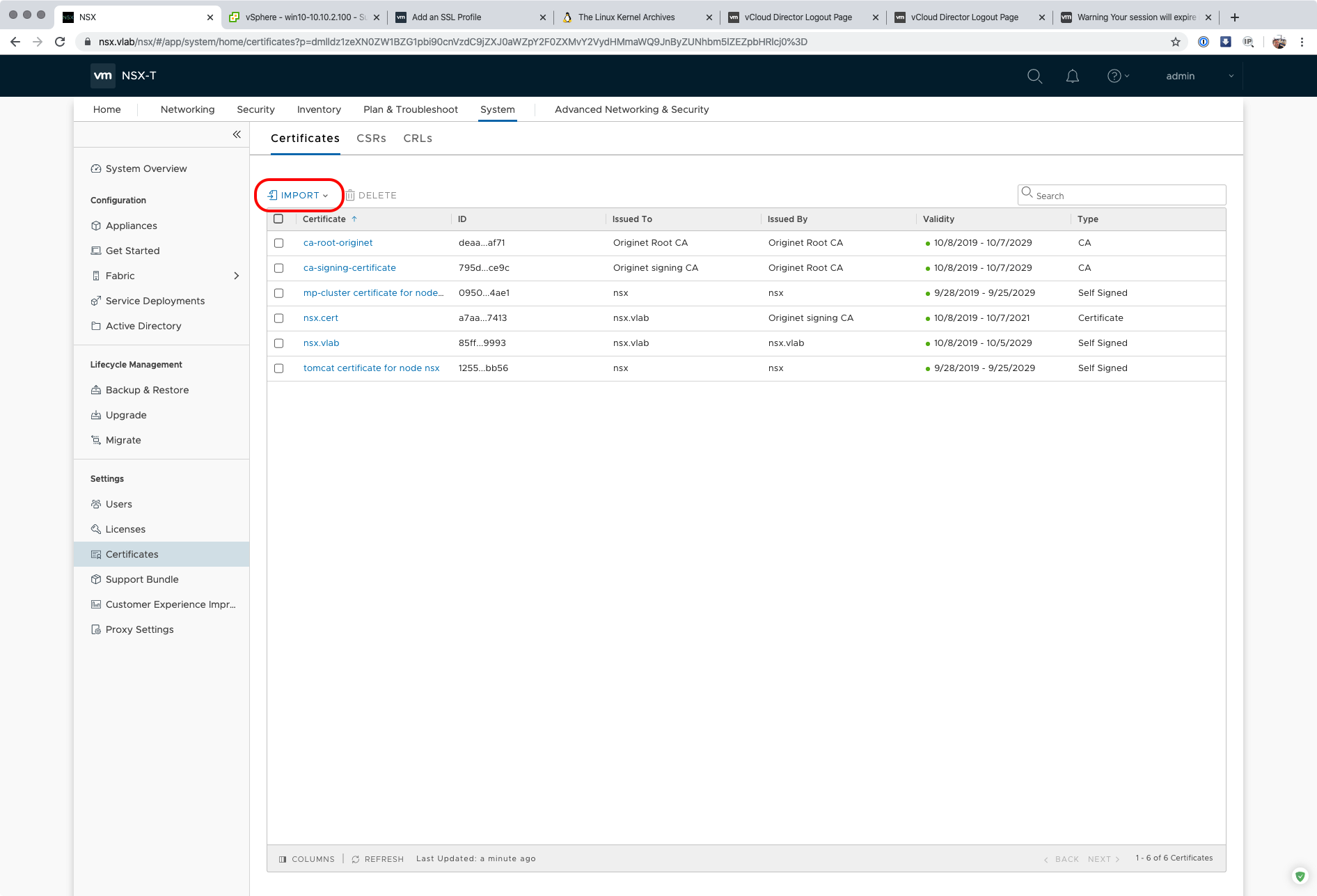Expand the Fabric submenu arrow
The height and width of the screenshot is (896, 1317).
(x=237, y=276)
